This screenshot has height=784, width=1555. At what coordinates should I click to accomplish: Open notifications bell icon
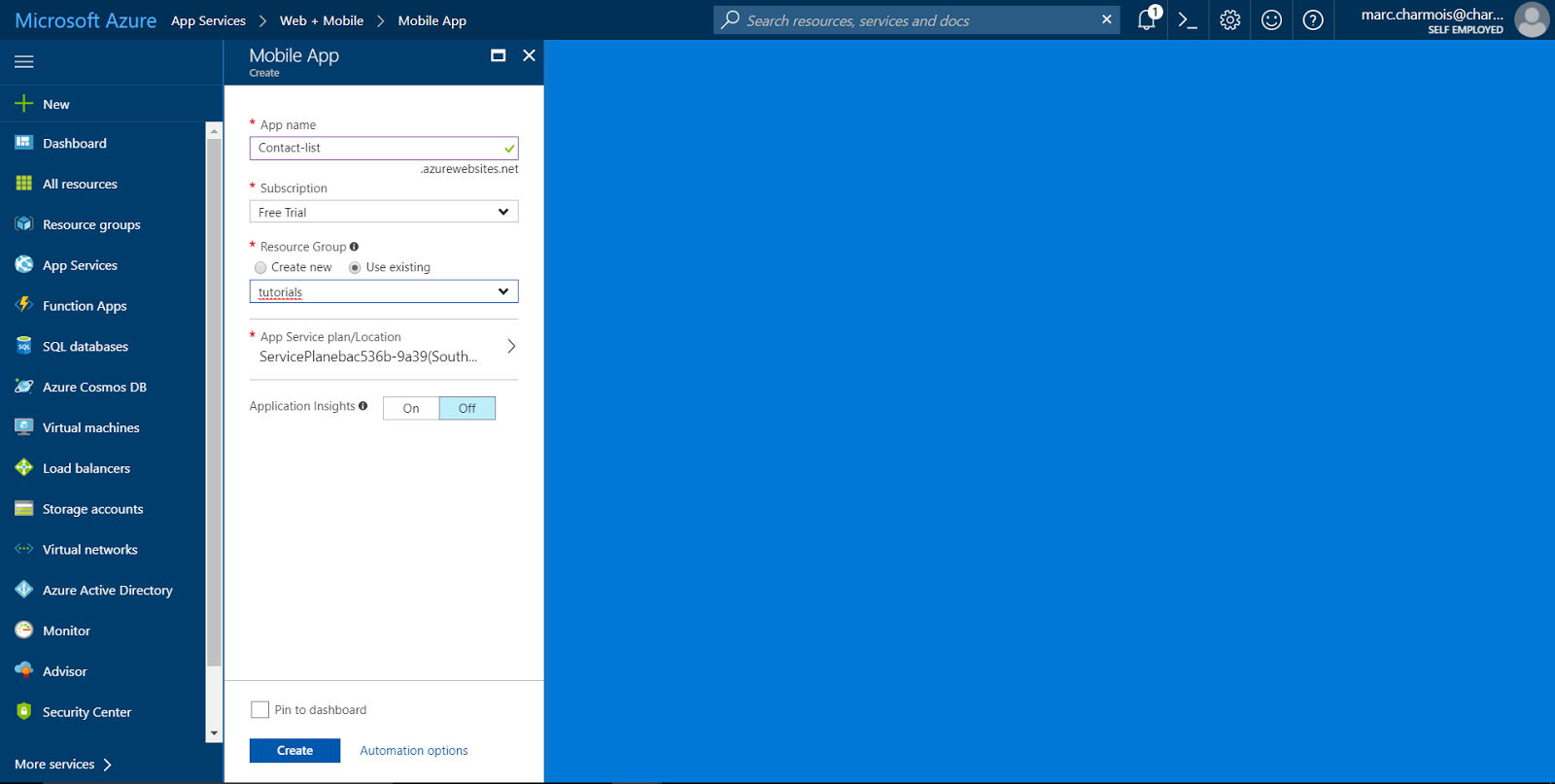(x=1148, y=19)
